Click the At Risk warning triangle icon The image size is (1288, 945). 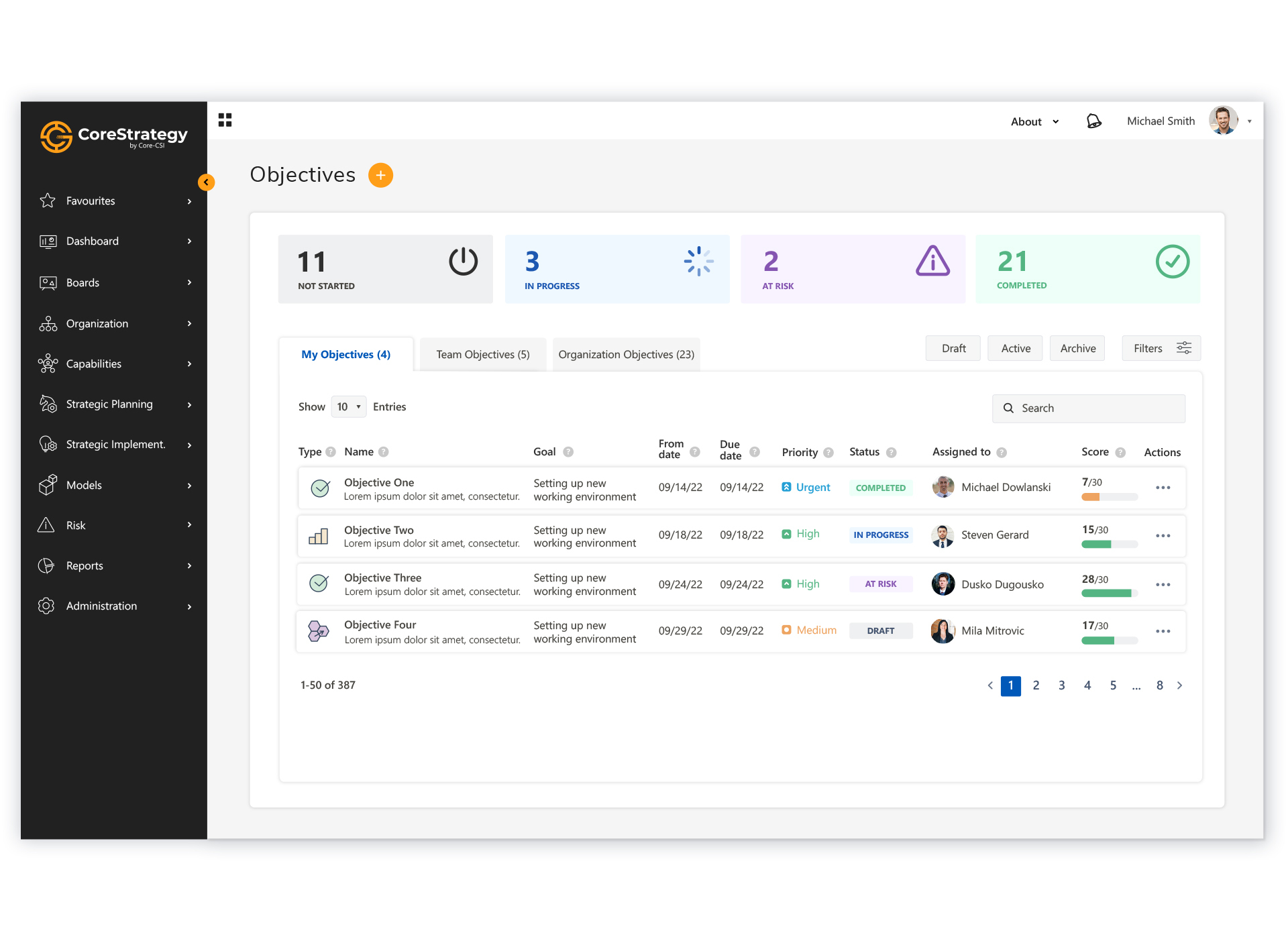coord(930,261)
